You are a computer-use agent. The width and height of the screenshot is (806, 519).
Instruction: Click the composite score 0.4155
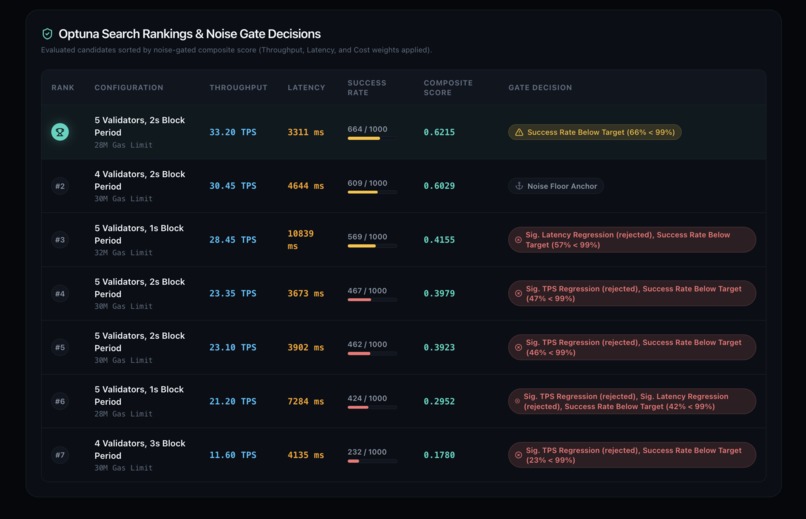(439, 240)
